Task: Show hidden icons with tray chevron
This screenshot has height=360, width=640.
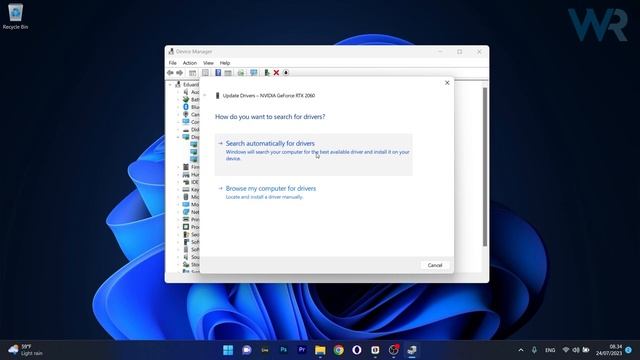Action: tap(521, 350)
